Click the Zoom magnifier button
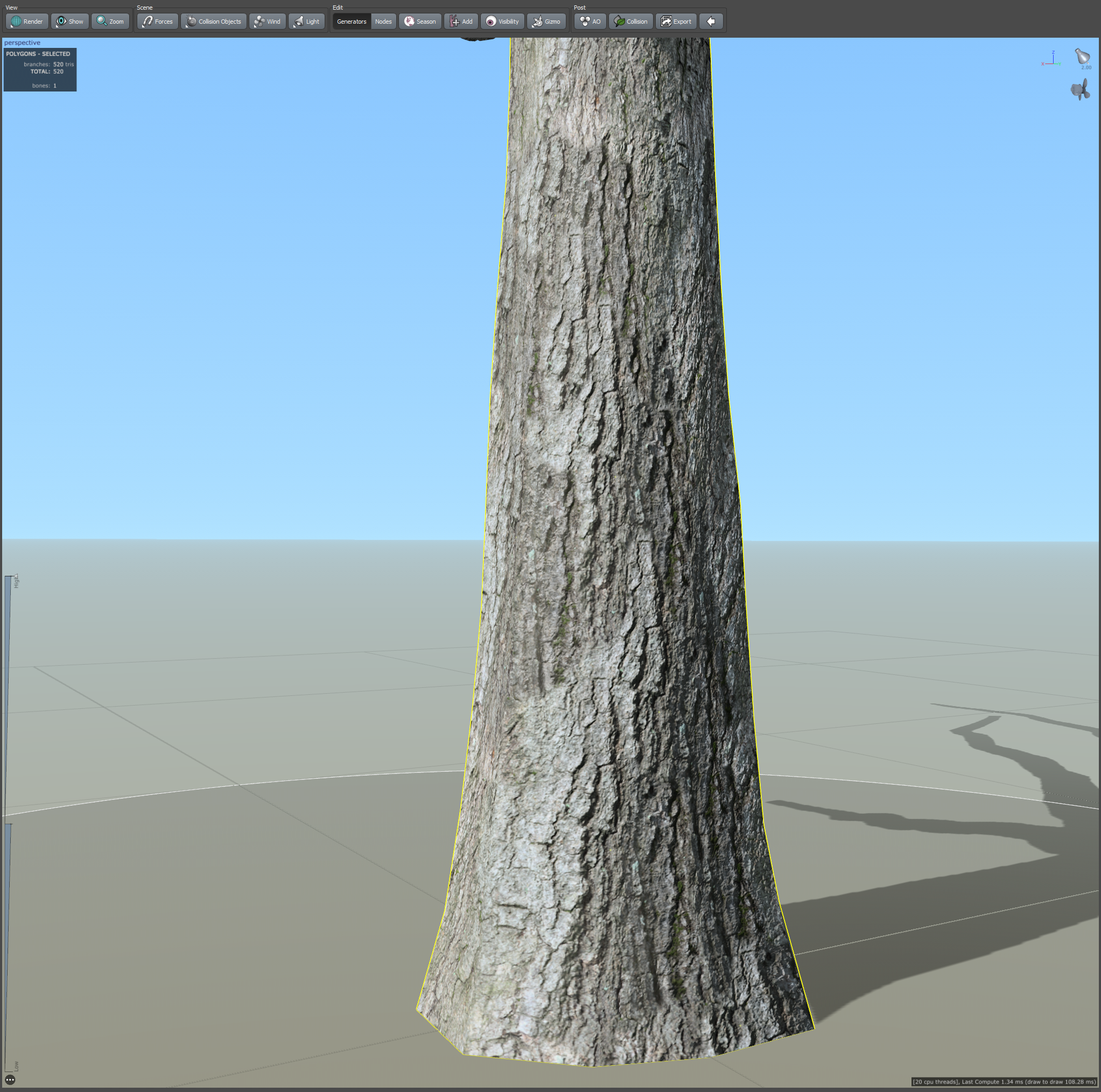This screenshot has width=1101, height=1092. (x=110, y=22)
